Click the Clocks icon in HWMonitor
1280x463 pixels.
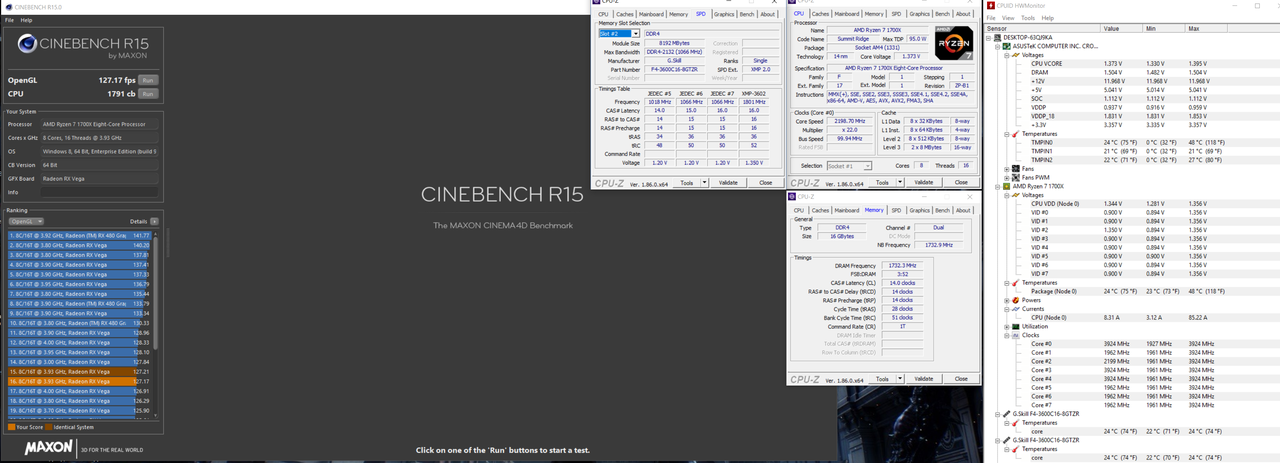click(1015, 335)
